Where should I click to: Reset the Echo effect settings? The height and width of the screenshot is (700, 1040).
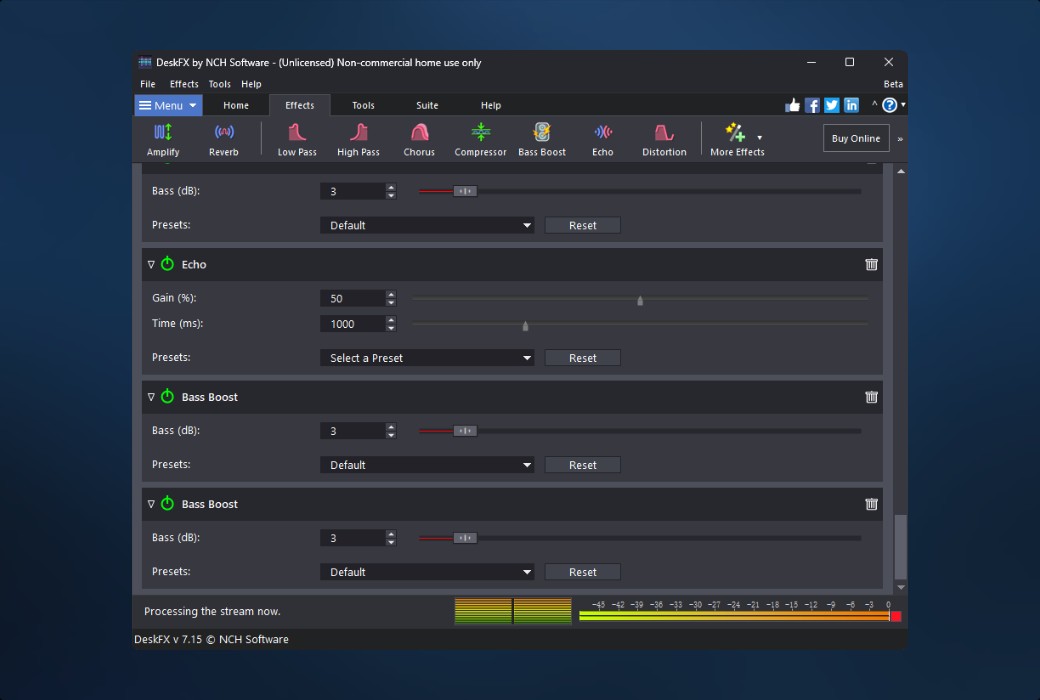coord(582,358)
